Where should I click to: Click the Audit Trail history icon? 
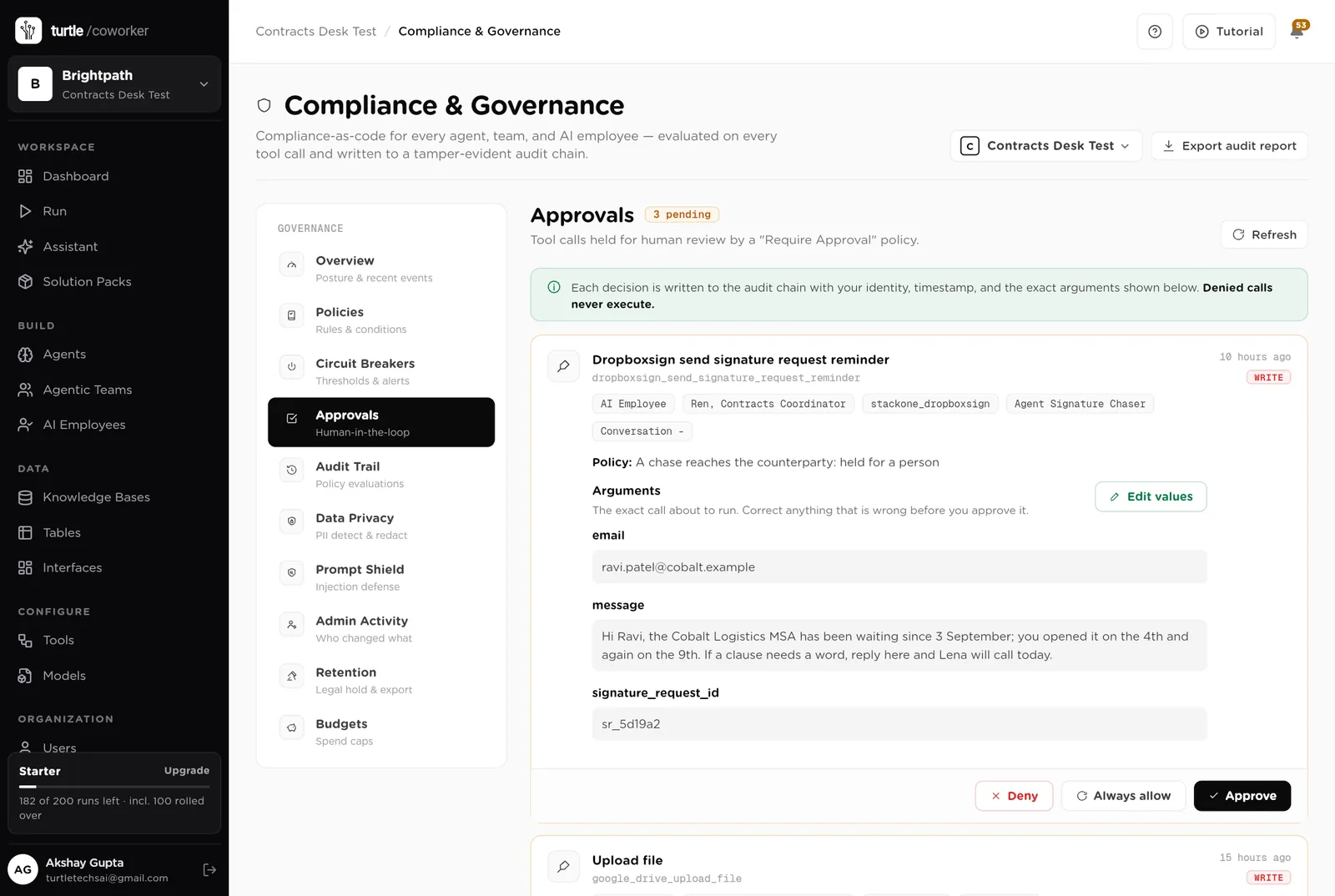[x=291, y=470]
